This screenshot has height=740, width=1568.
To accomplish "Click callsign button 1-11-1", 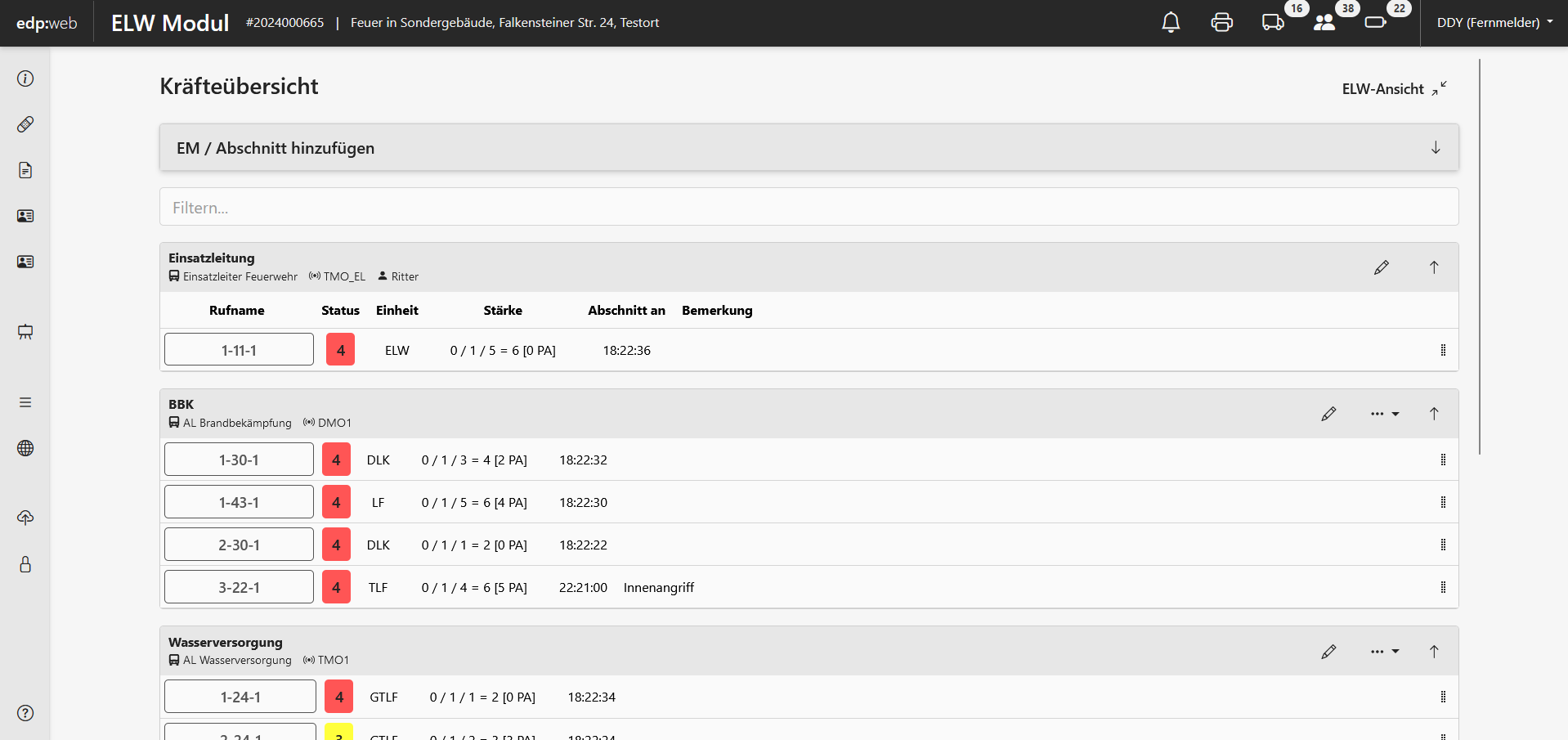I will [x=239, y=349].
